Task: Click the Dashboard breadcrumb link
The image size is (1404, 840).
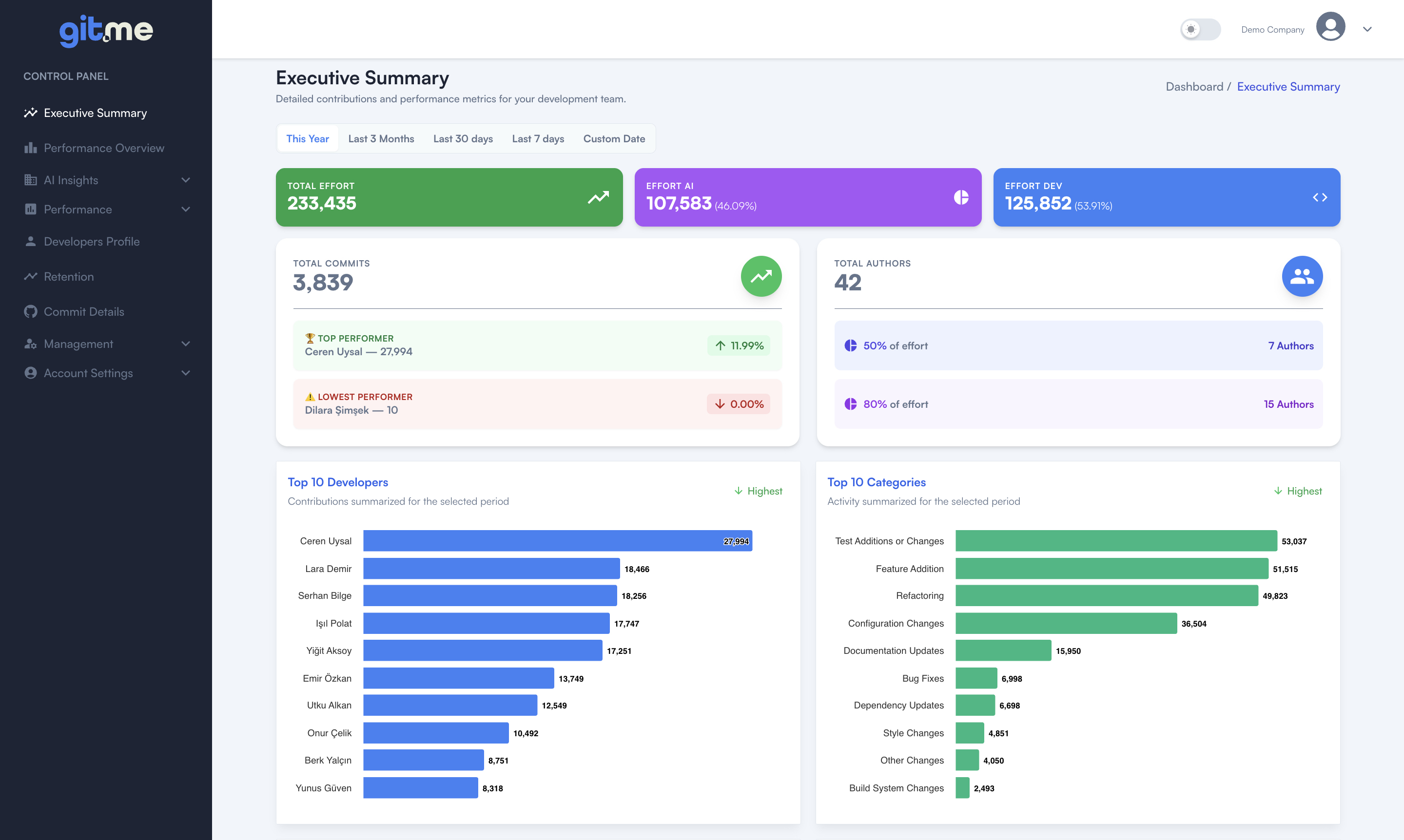Action: pos(1194,87)
